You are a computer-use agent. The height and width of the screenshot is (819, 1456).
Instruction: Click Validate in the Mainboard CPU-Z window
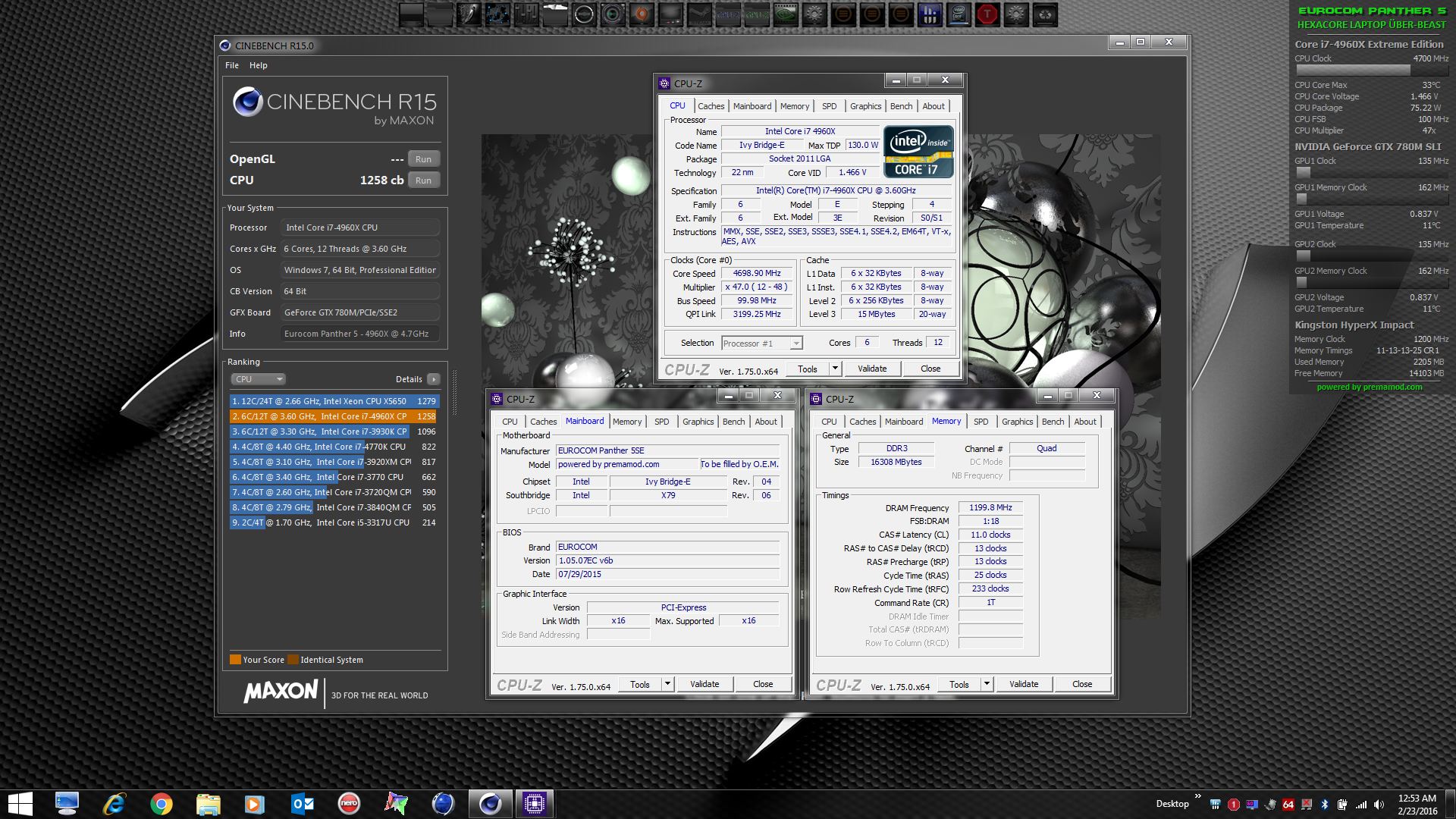coord(704,684)
